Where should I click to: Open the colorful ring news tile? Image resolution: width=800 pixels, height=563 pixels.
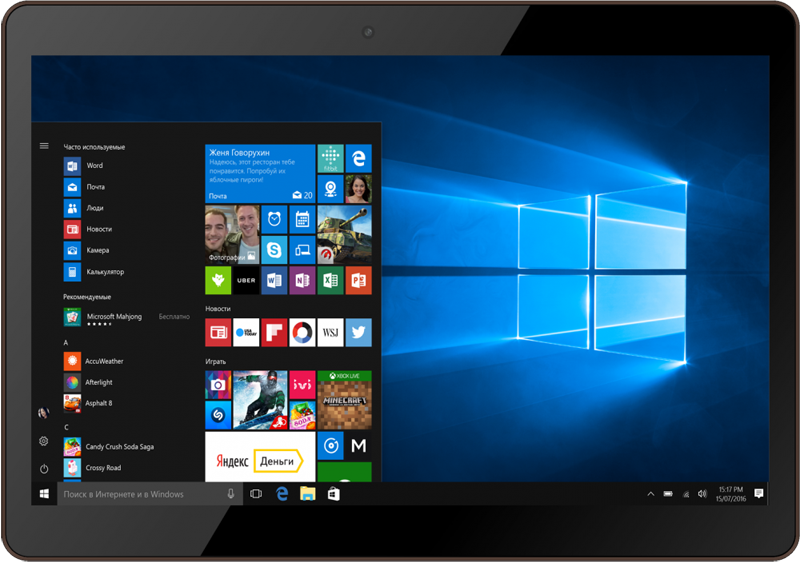[x=303, y=333]
